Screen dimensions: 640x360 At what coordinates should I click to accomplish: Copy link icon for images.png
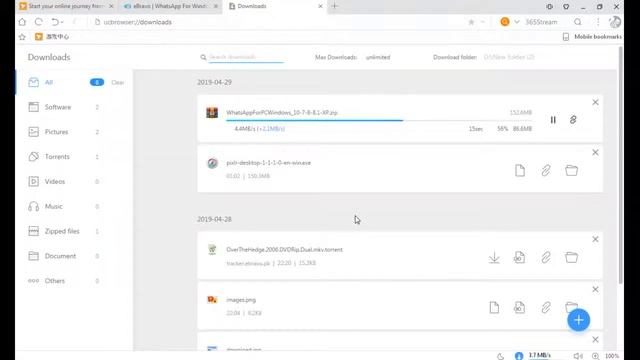pos(546,308)
